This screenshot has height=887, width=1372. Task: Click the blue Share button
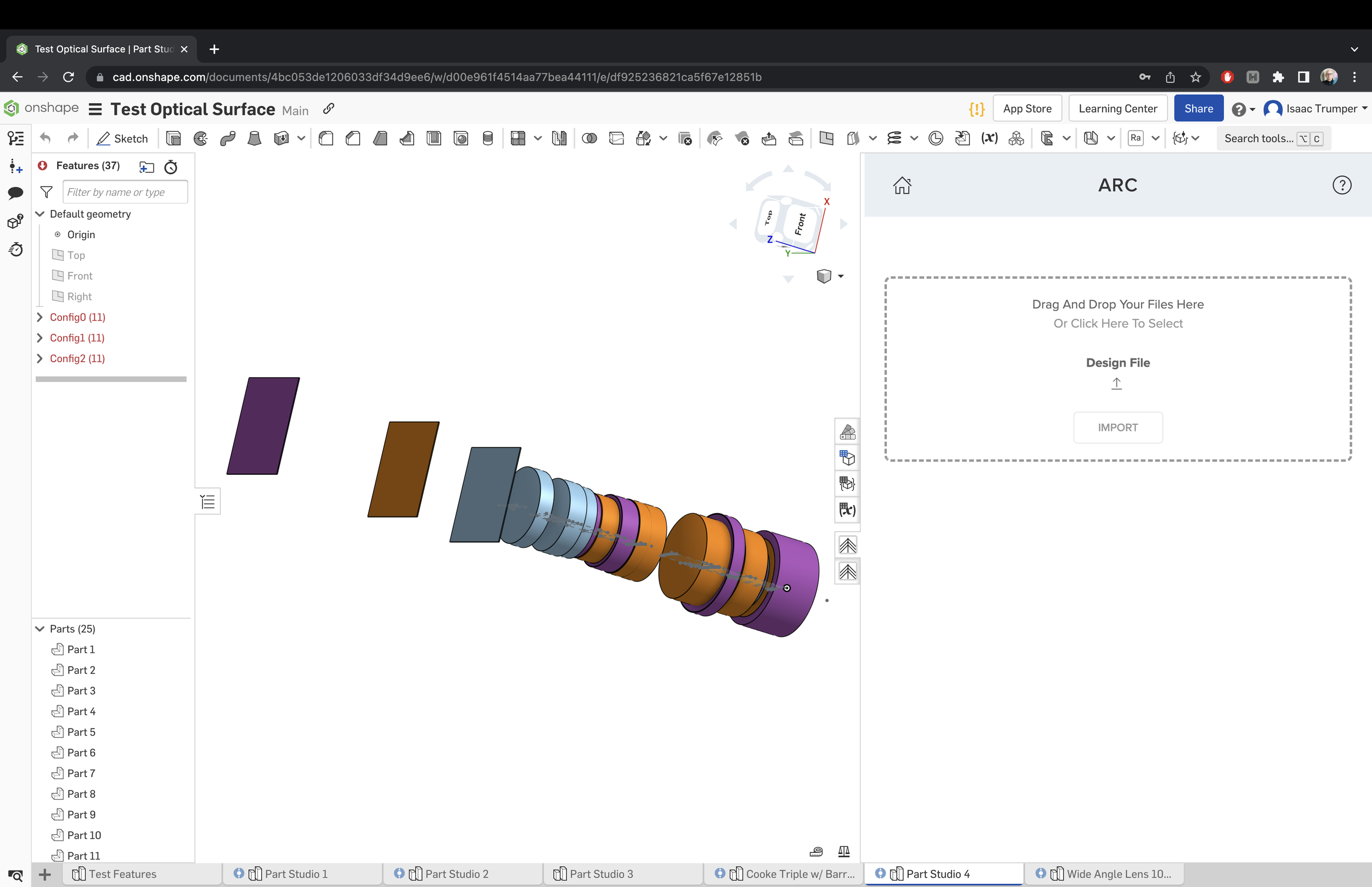tap(1198, 109)
